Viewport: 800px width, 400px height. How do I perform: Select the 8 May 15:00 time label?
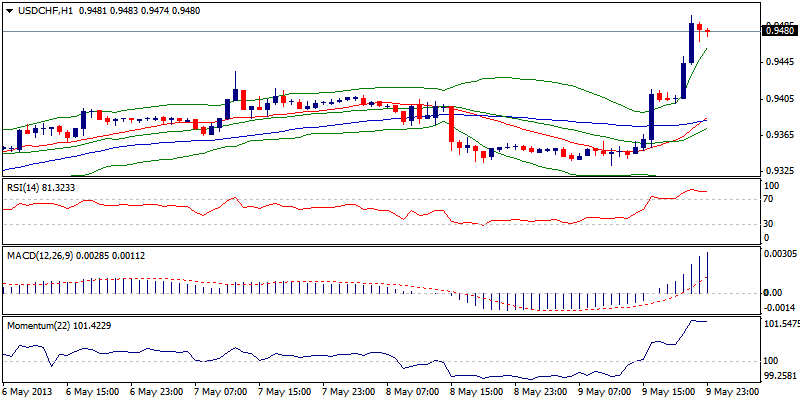478,391
